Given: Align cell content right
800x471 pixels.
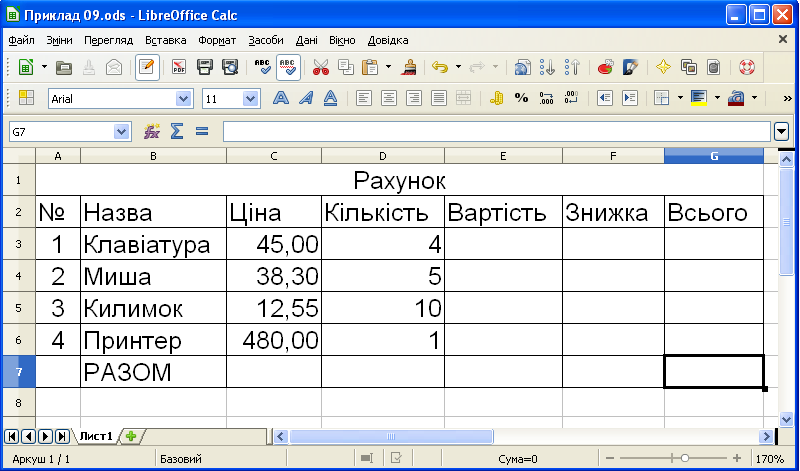Looking at the screenshot, I should click(414, 98).
